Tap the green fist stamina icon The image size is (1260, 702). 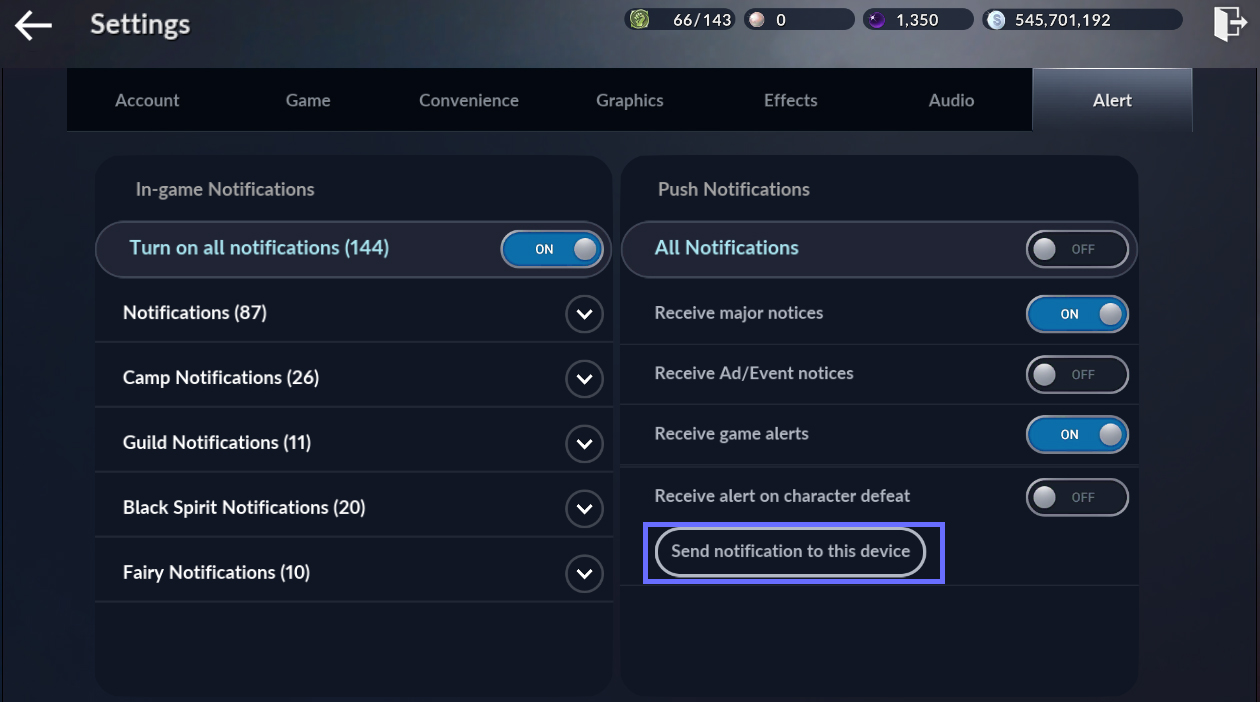639,20
